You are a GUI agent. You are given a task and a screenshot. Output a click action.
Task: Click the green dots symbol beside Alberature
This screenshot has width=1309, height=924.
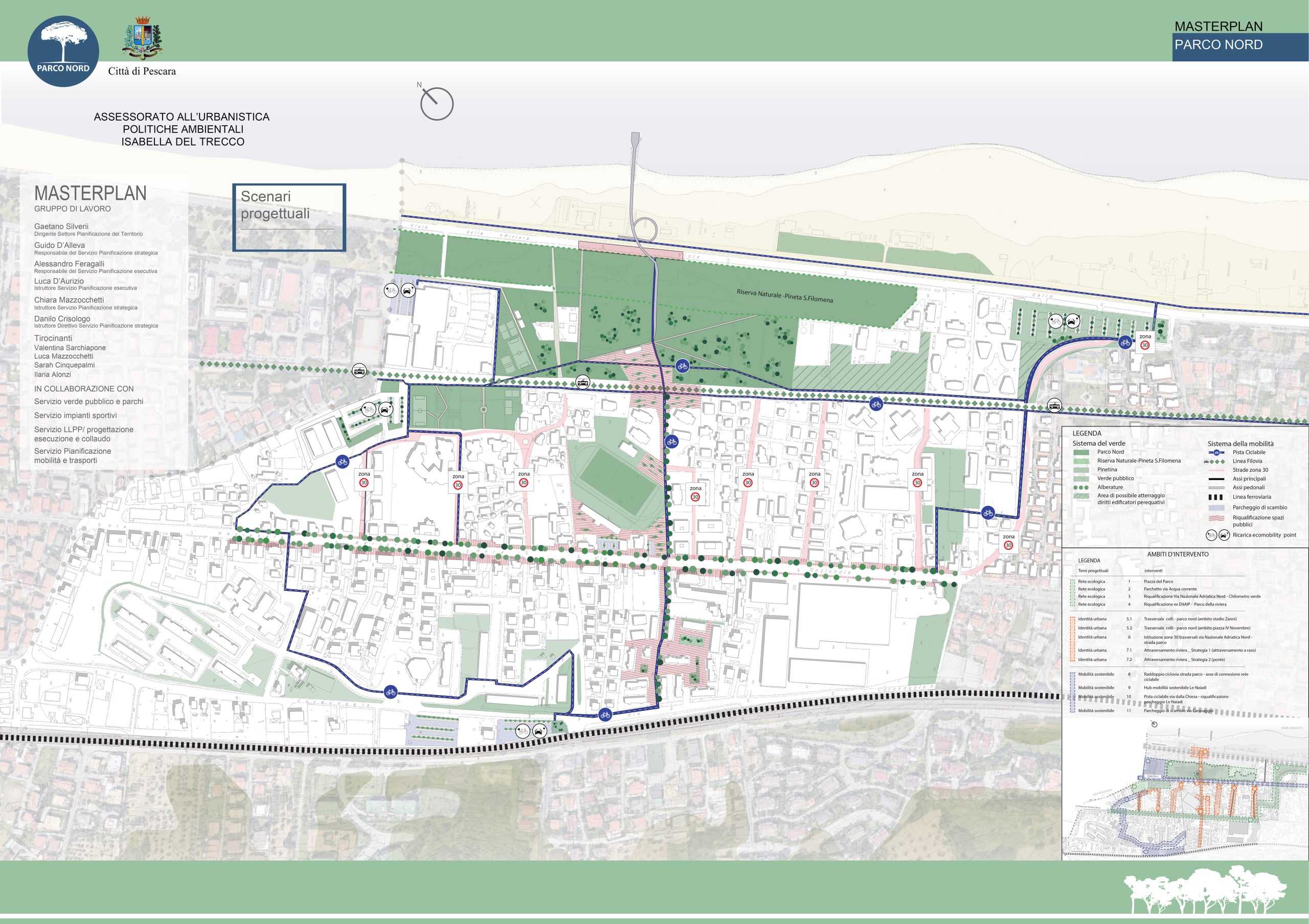(1081, 488)
